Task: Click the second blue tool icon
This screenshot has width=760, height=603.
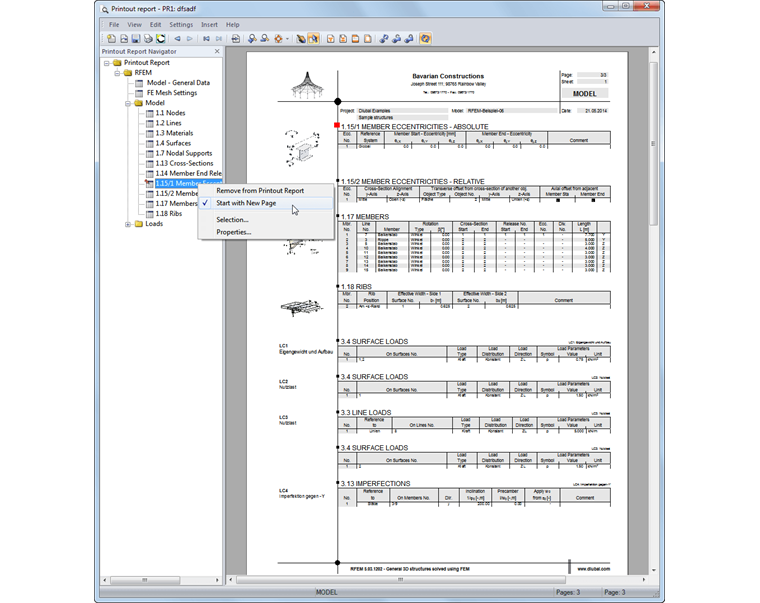Action: point(396,39)
